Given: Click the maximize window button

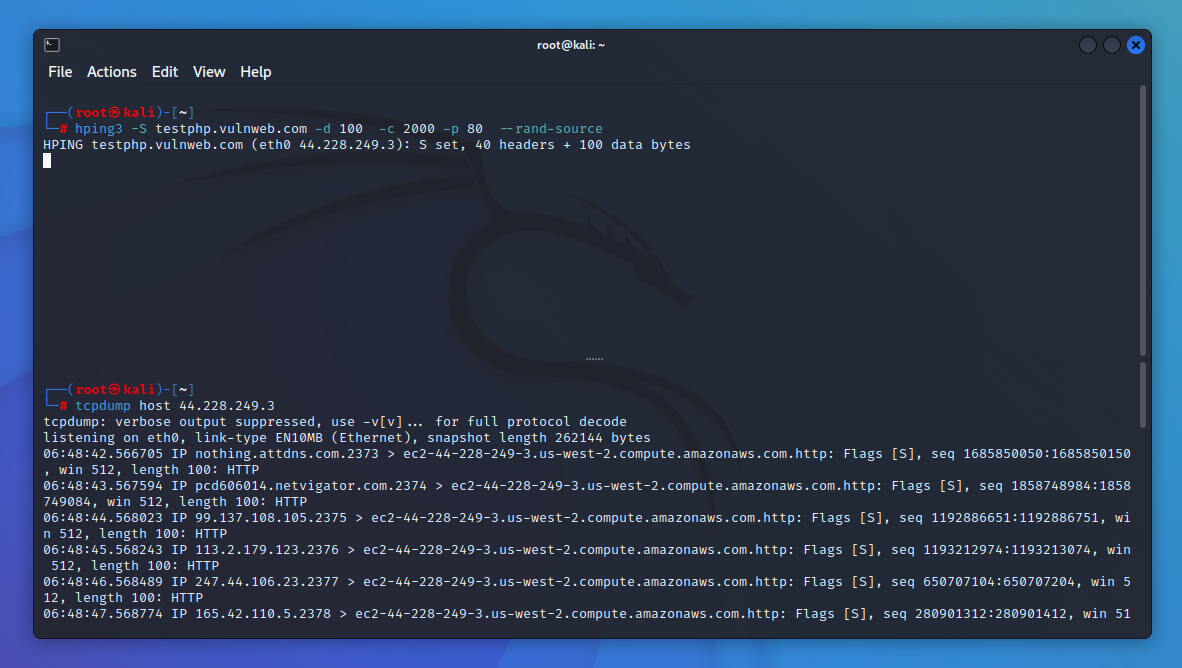Looking at the screenshot, I should 1112,45.
